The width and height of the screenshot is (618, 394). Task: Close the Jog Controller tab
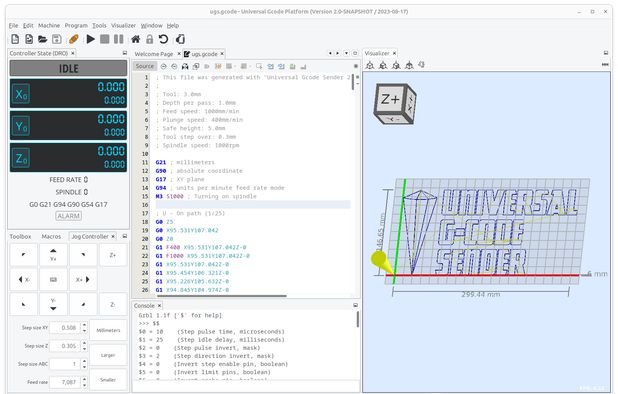(x=113, y=236)
